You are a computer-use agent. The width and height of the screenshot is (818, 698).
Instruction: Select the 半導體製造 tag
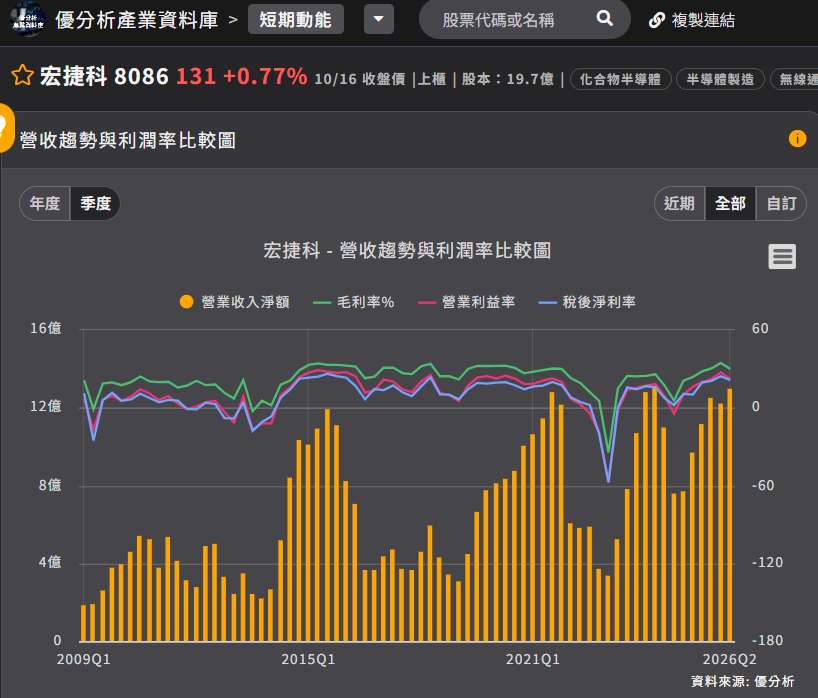720,79
